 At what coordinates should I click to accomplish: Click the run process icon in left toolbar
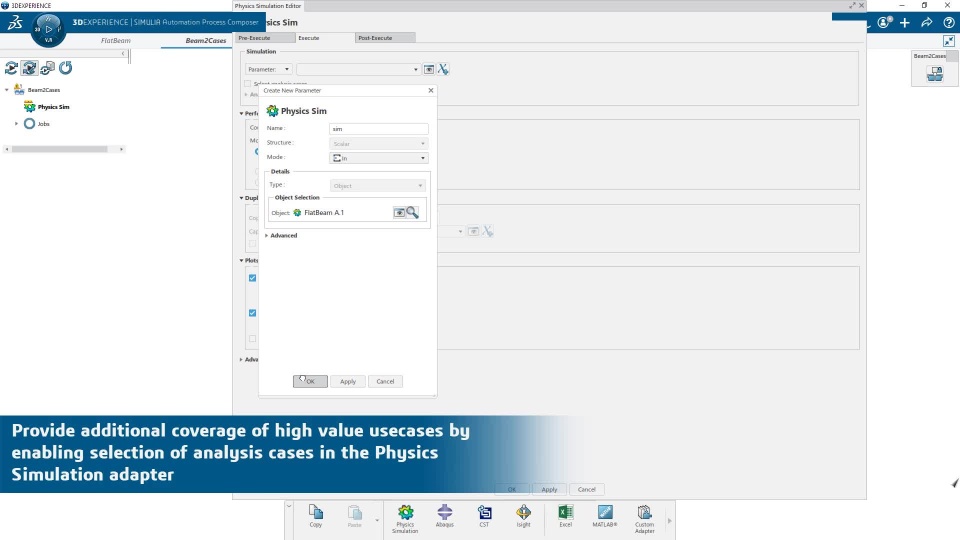click(11, 68)
